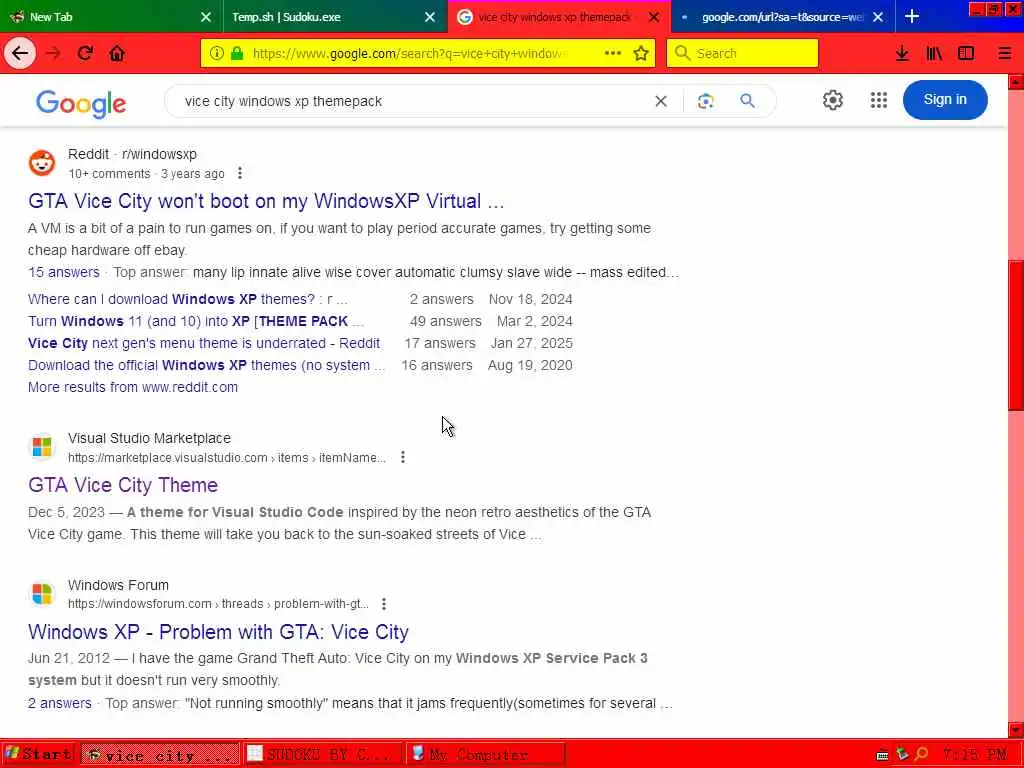
Task: Open options menu for Reddit result
Action: [x=240, y=173]
